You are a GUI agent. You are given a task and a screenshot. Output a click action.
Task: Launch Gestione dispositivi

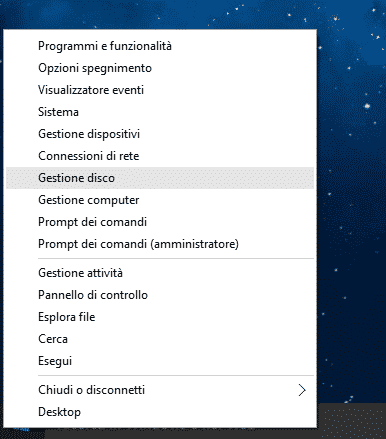160,134
